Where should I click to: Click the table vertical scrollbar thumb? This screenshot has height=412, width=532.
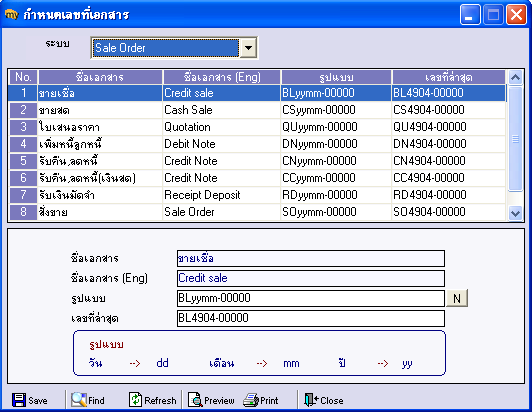[x=515, y=139]
